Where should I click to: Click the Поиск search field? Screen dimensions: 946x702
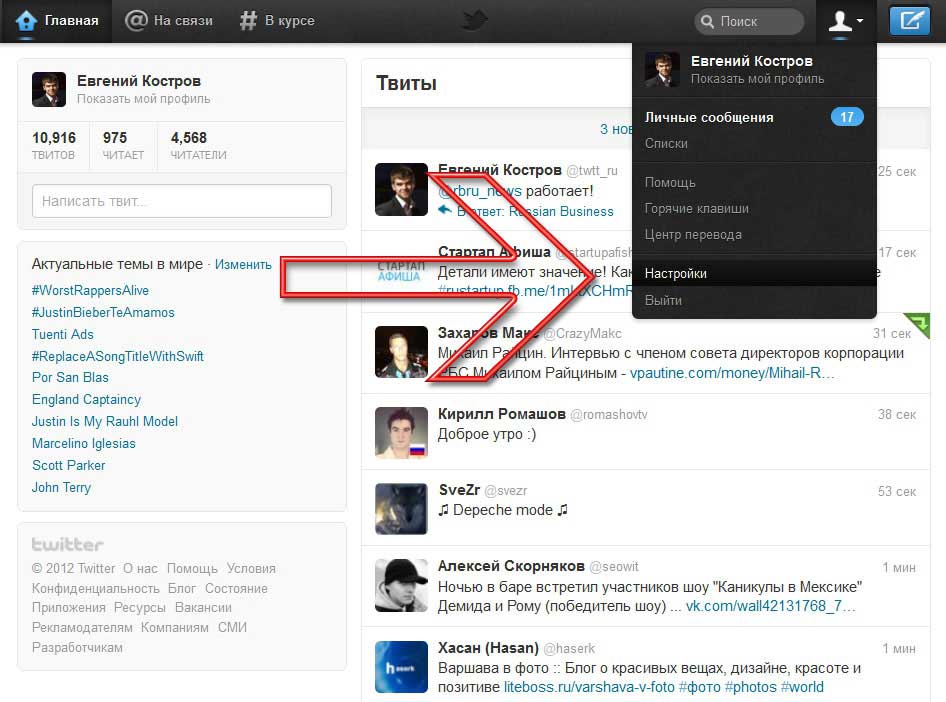pyautogui.click(x=749, y=21)
